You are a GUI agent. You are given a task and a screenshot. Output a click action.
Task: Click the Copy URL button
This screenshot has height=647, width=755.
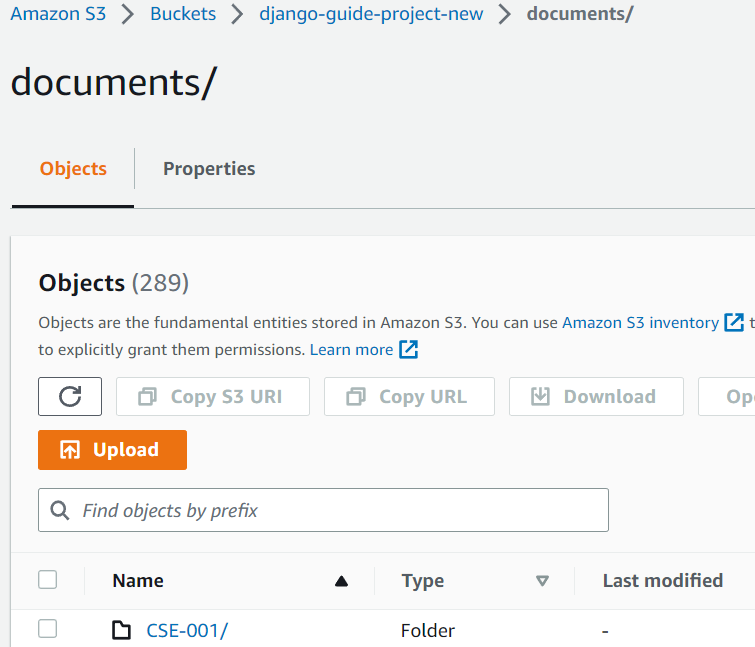coord(409,396)
